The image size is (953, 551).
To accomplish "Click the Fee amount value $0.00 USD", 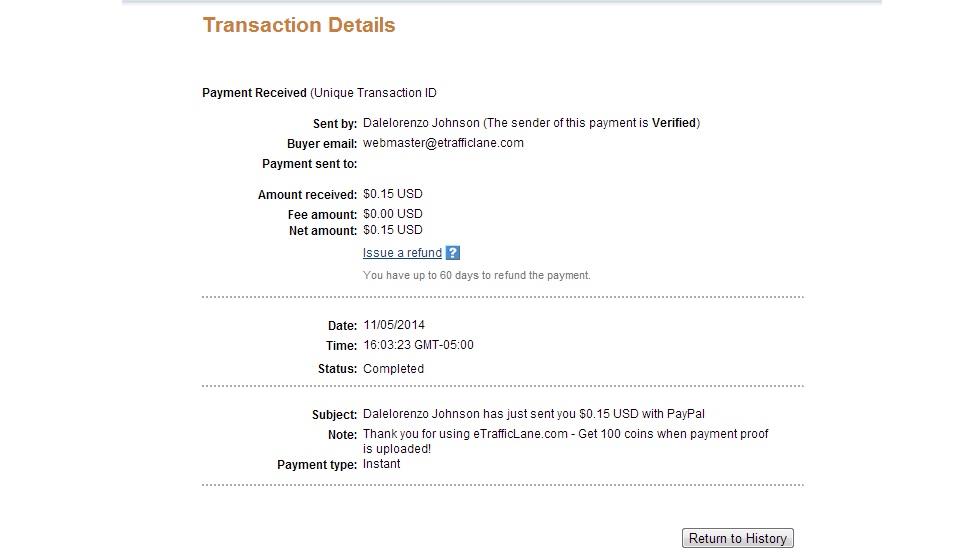I will click(393, 214).
